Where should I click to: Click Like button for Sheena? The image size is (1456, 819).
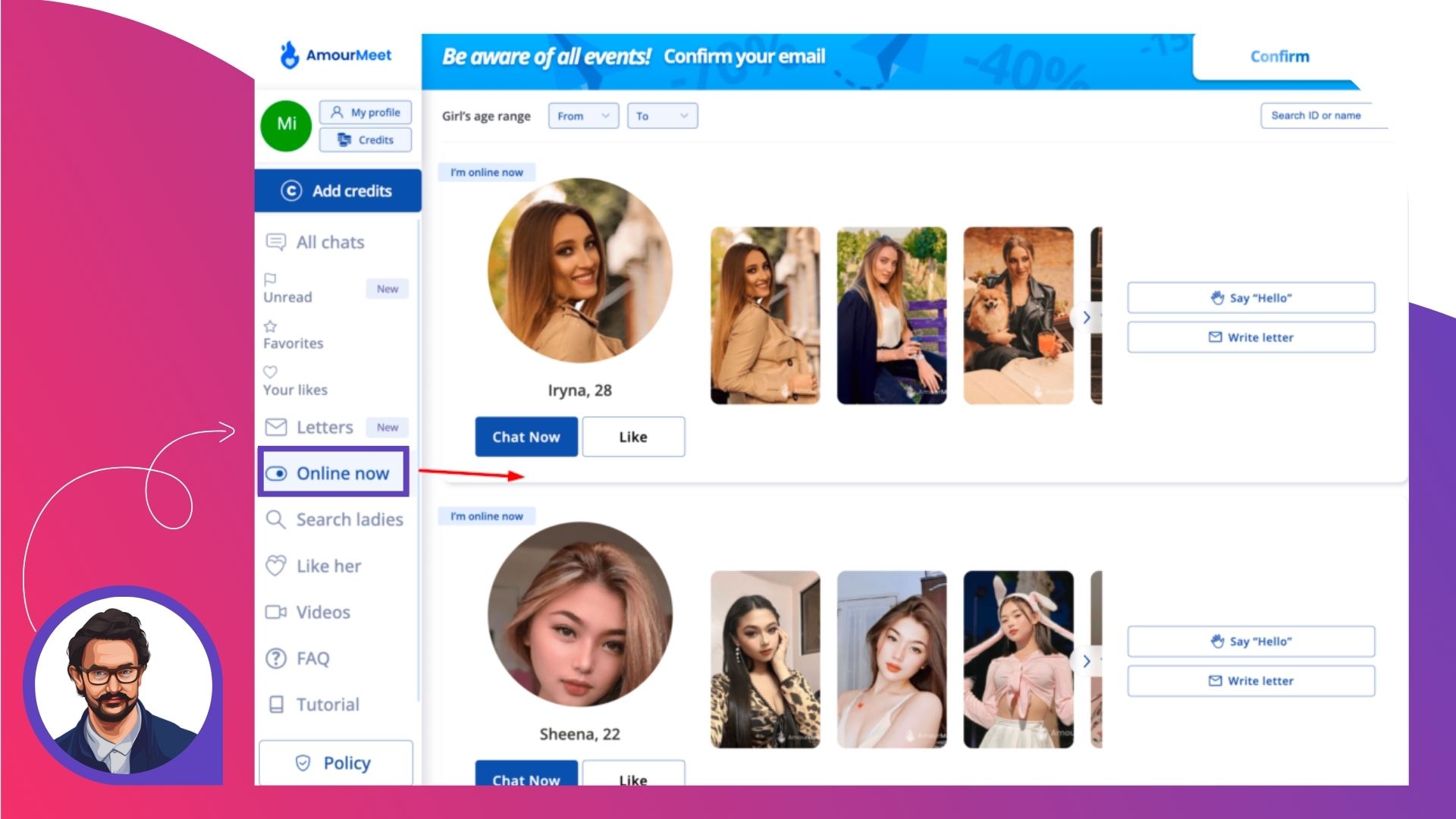[x=633, y=773]
